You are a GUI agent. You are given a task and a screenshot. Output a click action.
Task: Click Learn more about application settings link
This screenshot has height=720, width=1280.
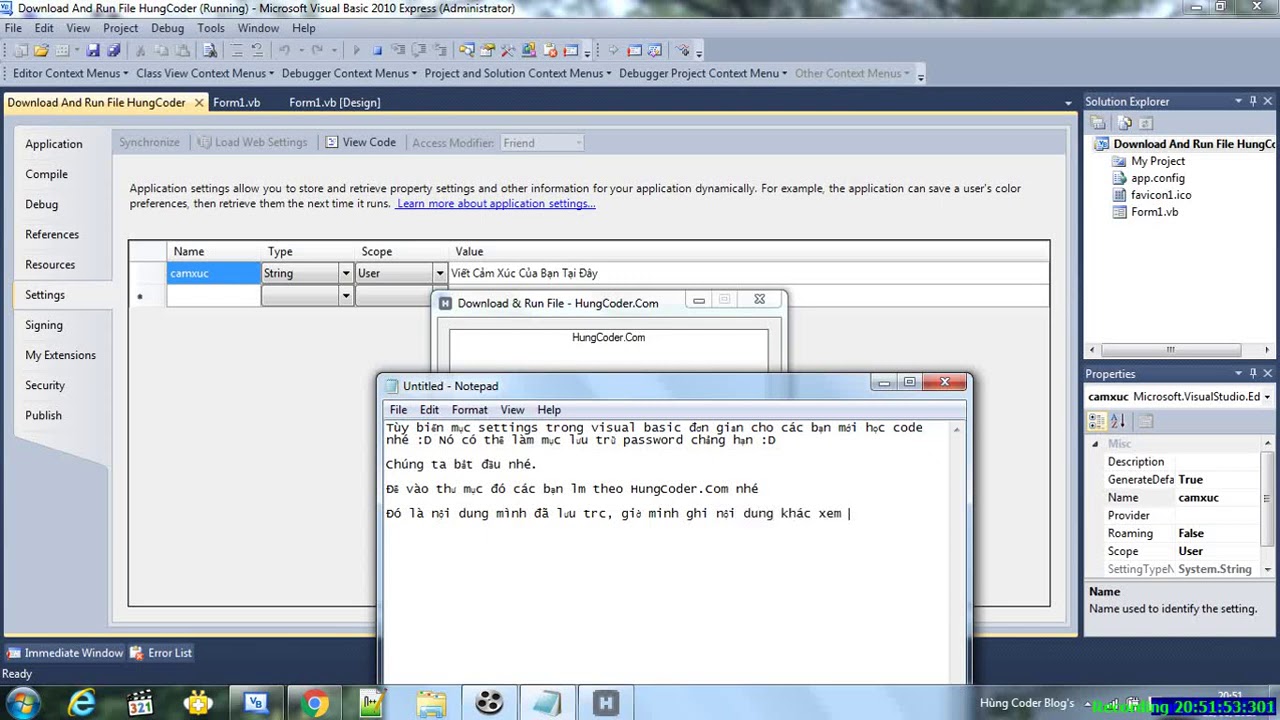point(495,203)
